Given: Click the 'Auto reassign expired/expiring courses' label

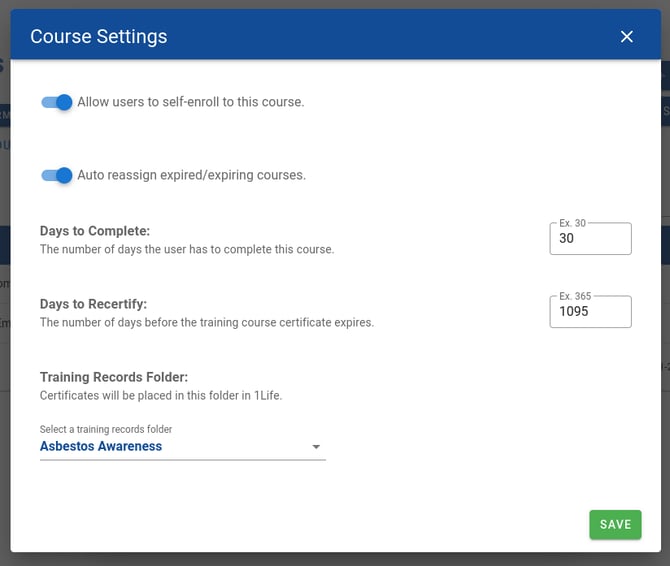Looking at the screenshot, I should (x=191, y=175).
